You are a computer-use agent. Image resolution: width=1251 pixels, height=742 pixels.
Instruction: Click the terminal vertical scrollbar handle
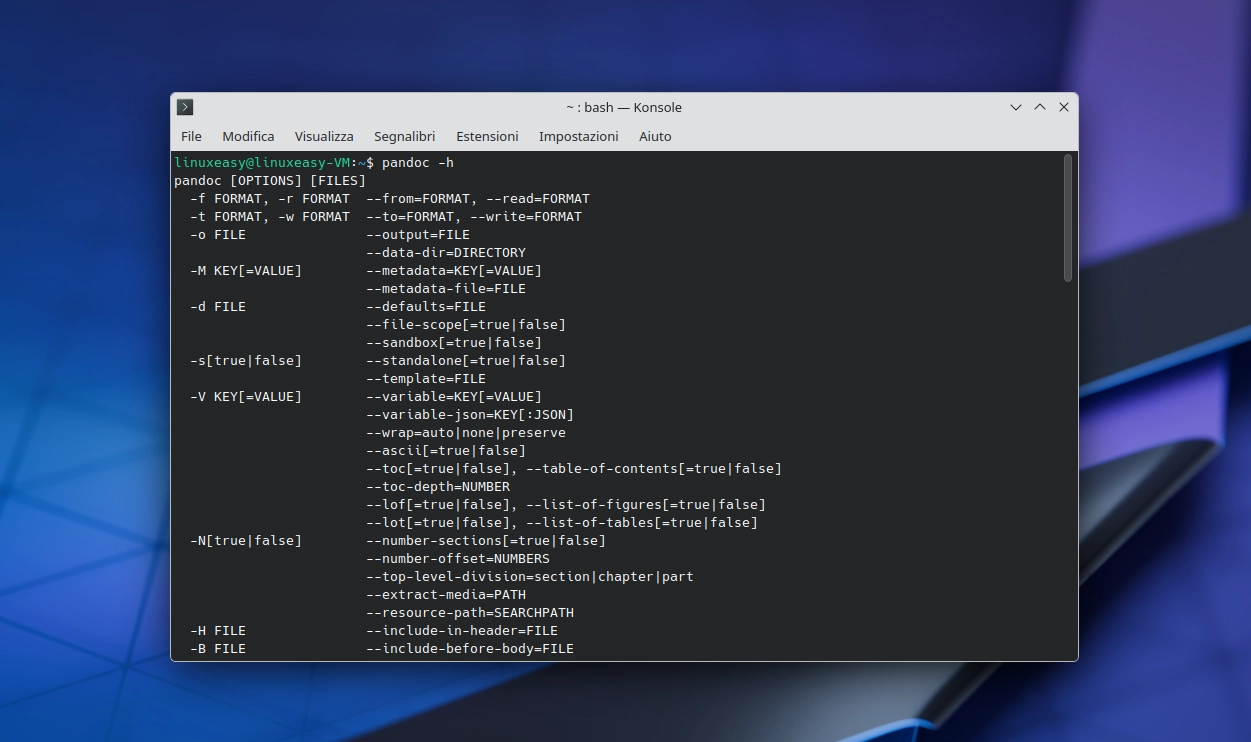(1068, 217)
